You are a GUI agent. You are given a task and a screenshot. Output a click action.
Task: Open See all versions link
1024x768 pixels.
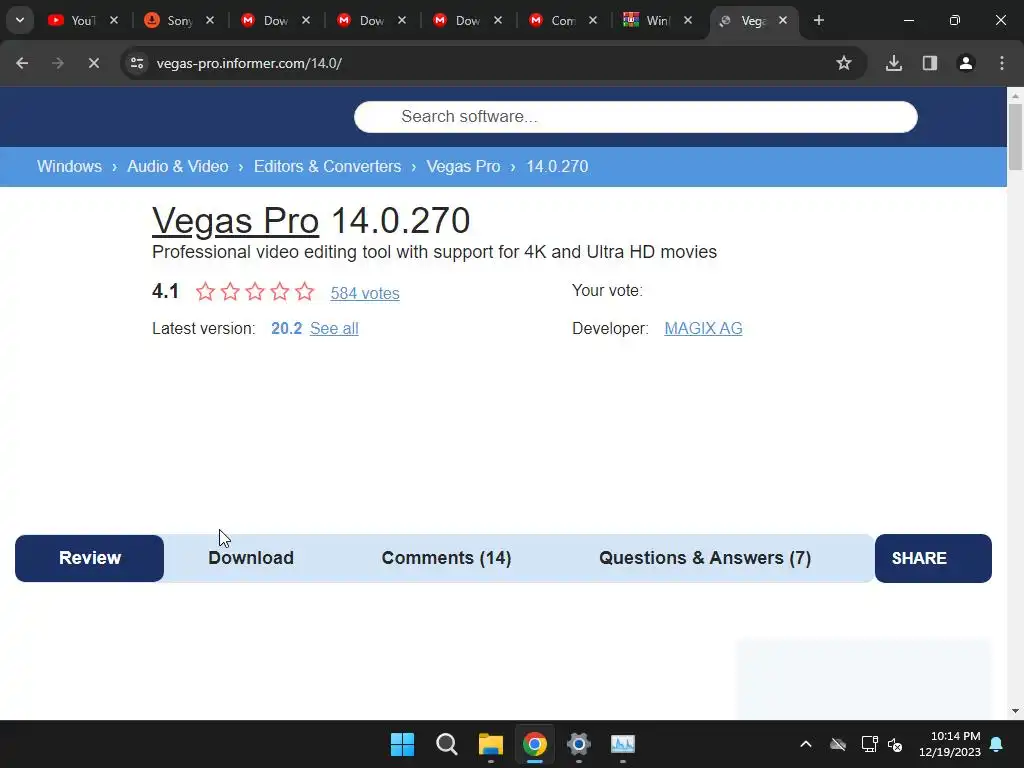click(334, 328)
